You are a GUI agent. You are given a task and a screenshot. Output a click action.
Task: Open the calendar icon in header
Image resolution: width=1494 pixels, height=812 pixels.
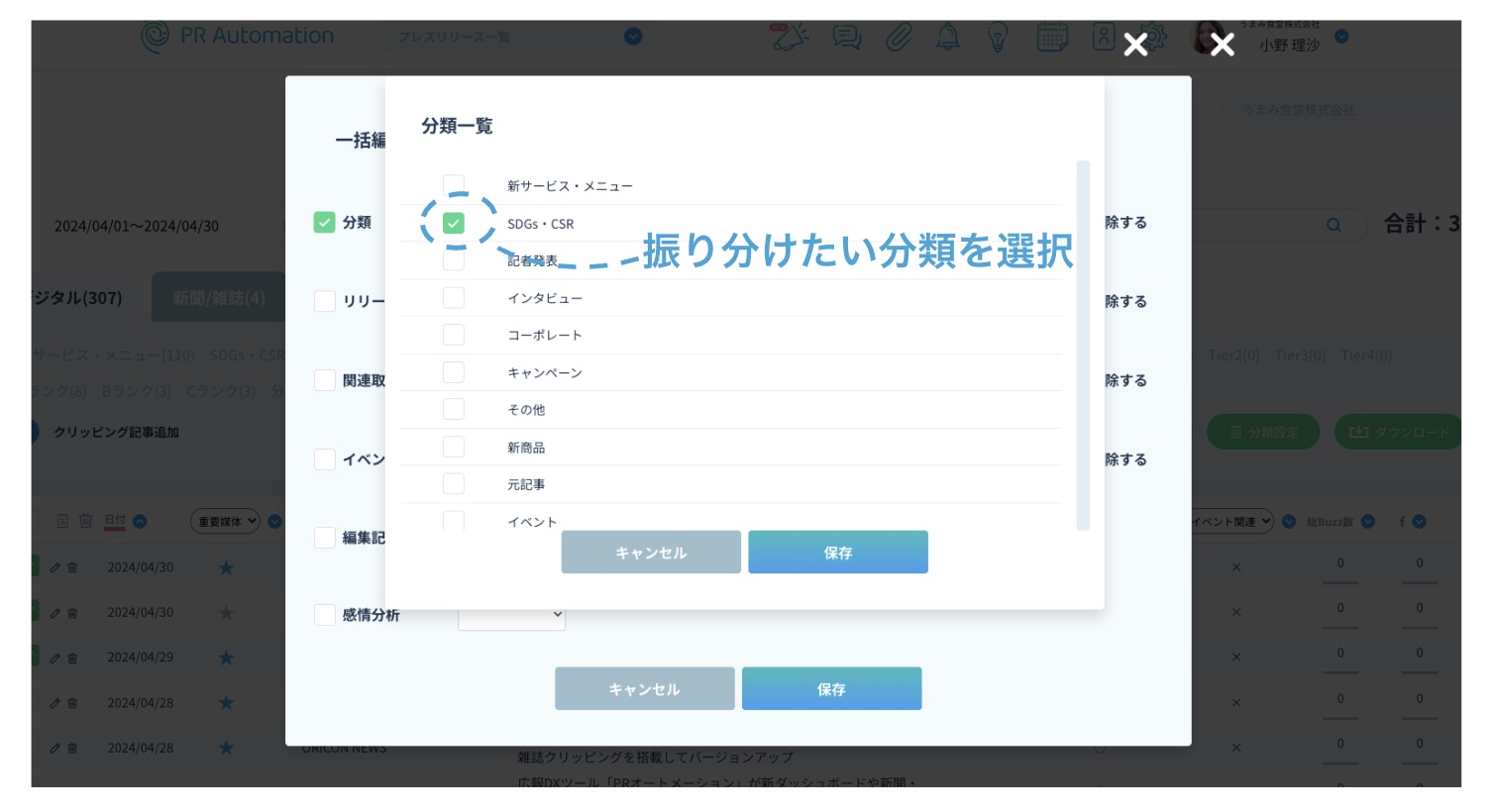pyautogui.click(x=1051, y=38)
